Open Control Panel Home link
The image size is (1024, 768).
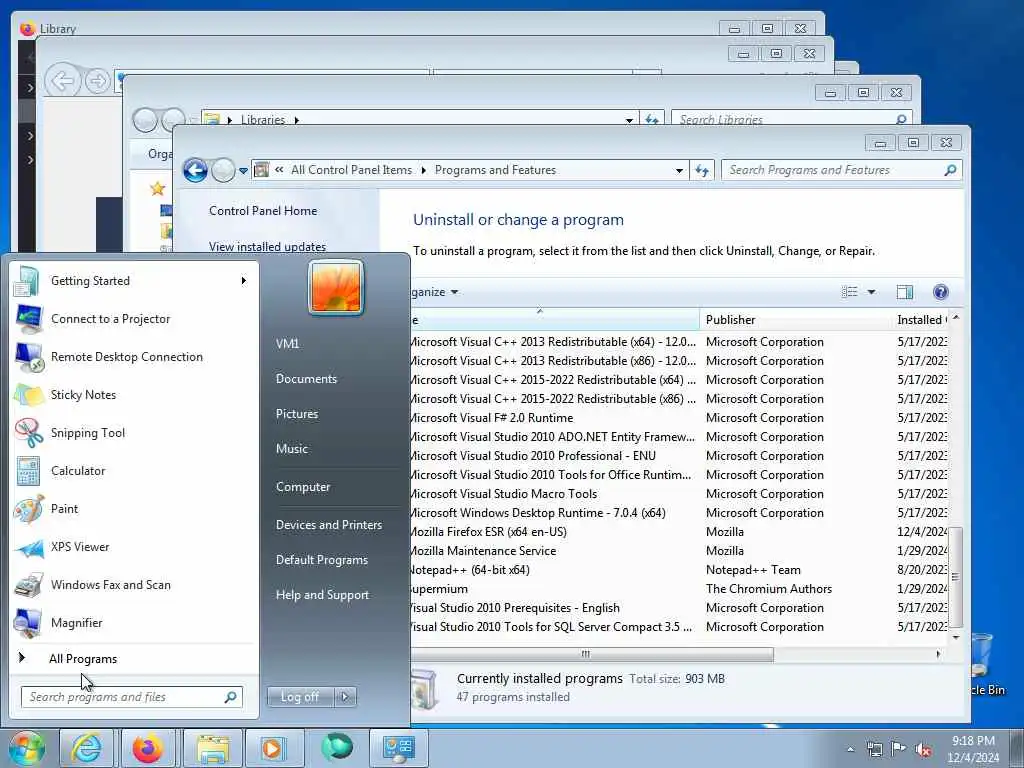263,211
